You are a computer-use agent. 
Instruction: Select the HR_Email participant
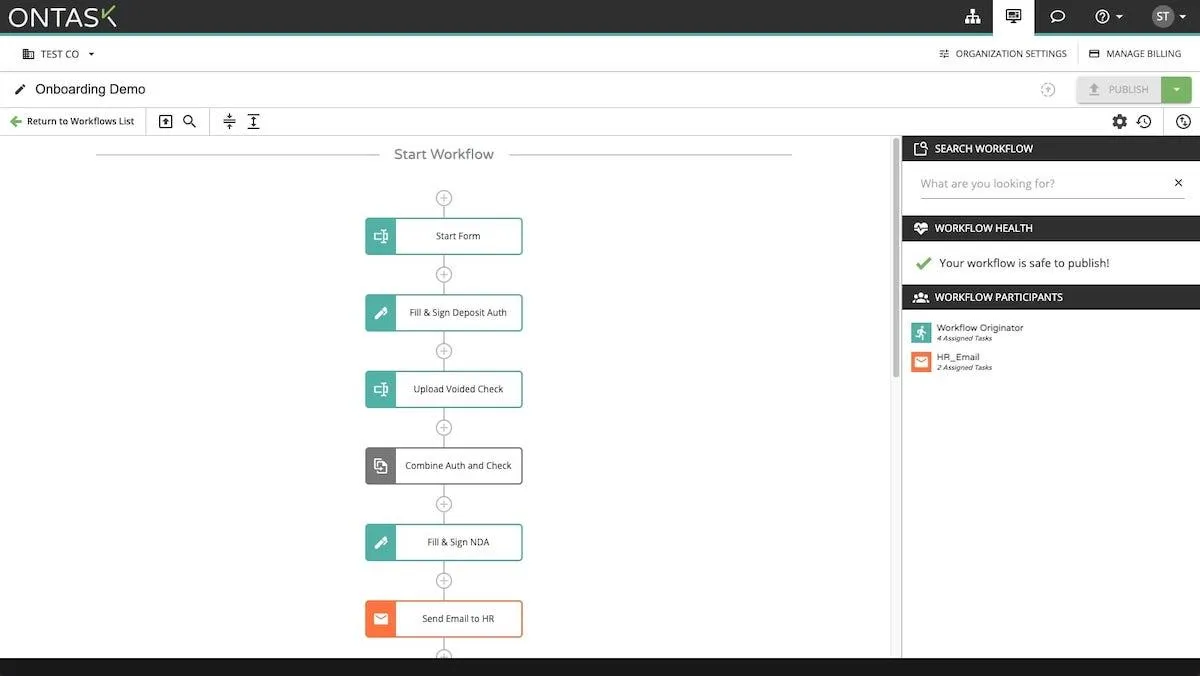[952, 362]
